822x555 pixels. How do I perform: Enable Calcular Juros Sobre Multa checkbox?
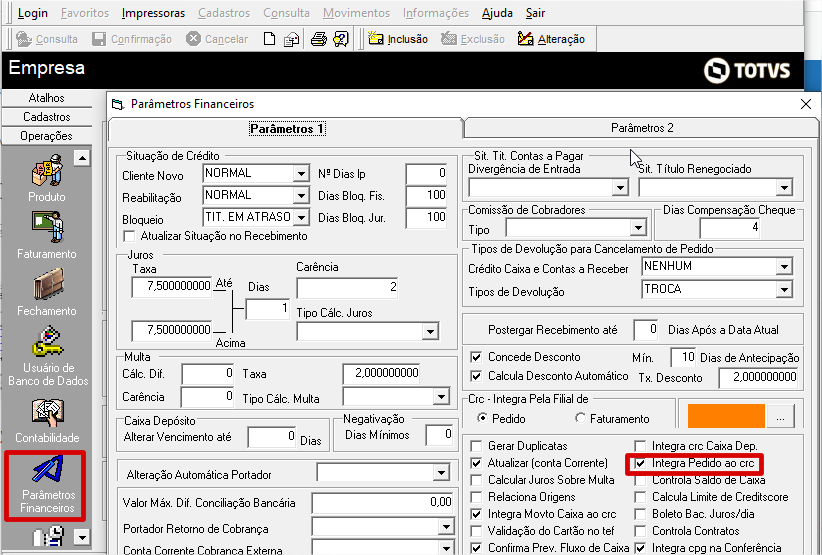coord(476,480)
